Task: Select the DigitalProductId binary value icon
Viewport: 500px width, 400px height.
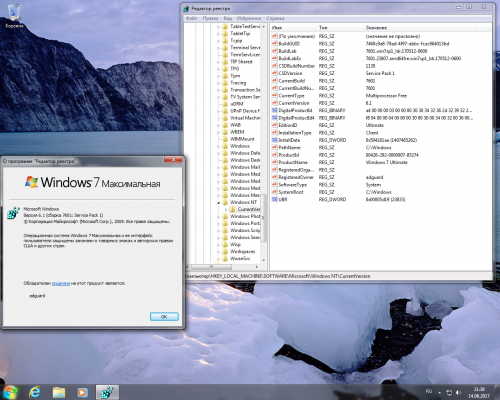Action: 275,110
